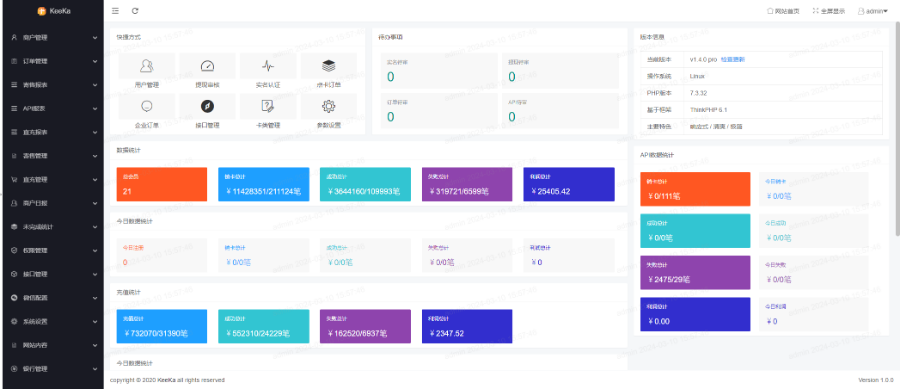Click the WeChat icon beside 微信配置

pos(14,298)
